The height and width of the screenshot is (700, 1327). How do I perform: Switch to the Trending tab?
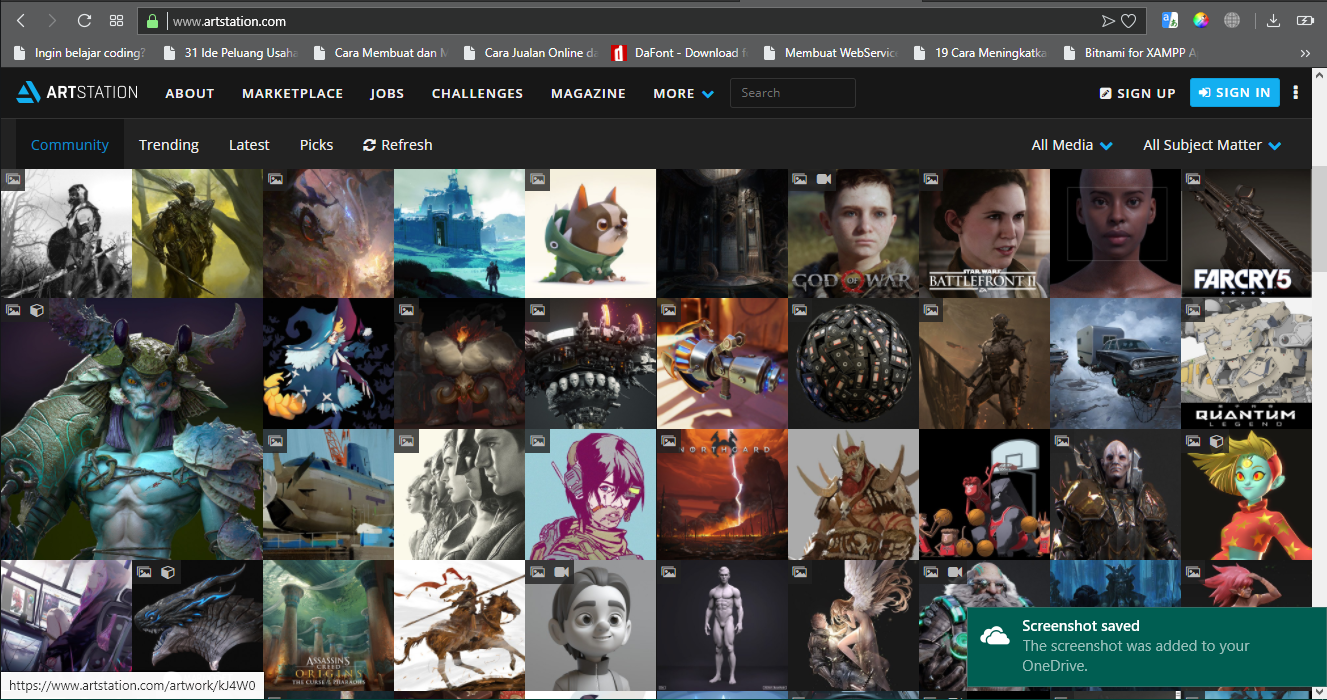click(169, 145)
